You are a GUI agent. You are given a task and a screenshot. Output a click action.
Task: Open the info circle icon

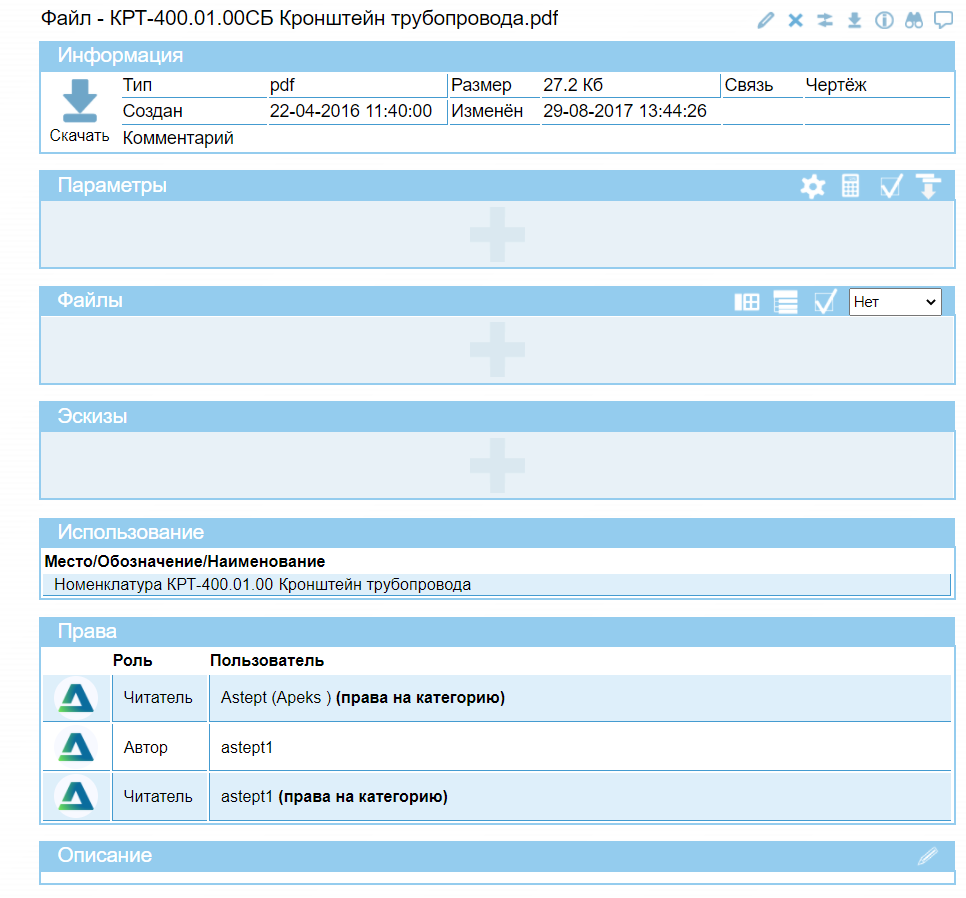coord(884,20)
